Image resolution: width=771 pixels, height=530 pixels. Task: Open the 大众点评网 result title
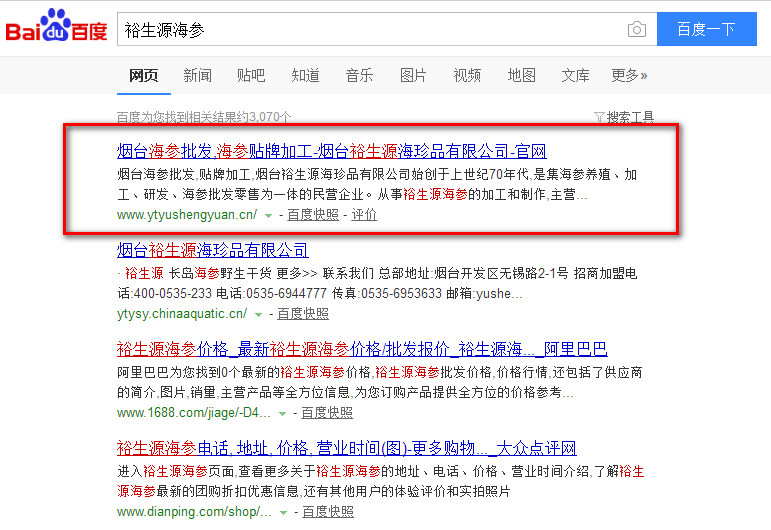click(x=346, y=448)
